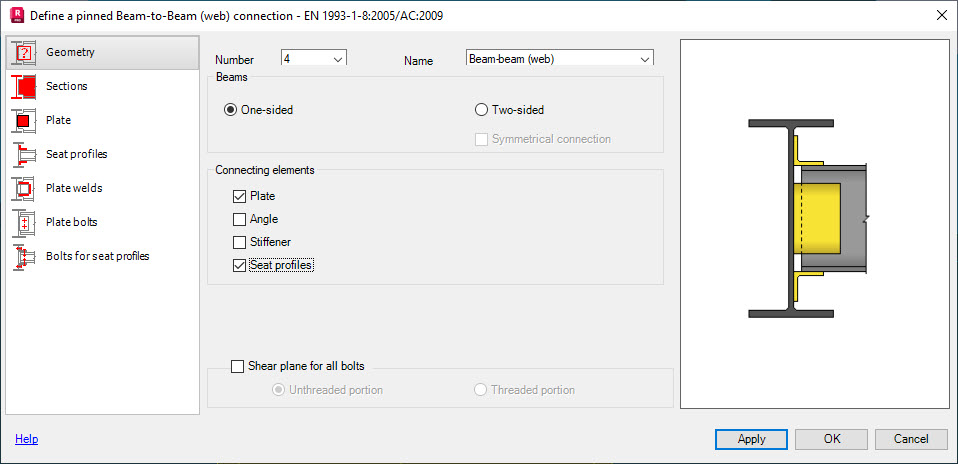Click the Plate icon in sidebar
This screenshot has width=958, height=464.
point(24,121)
